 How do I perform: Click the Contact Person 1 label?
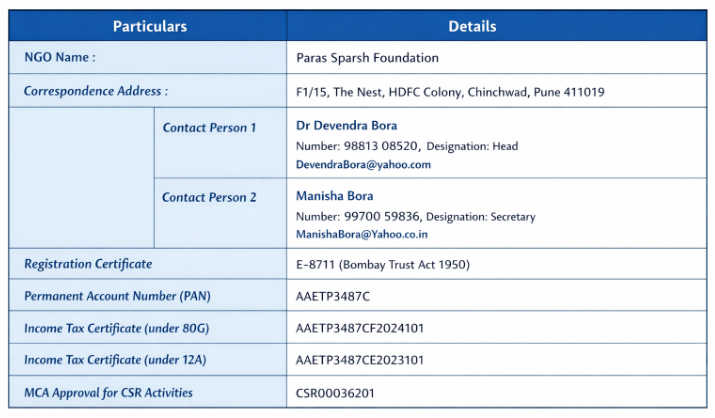coord(209,127)
